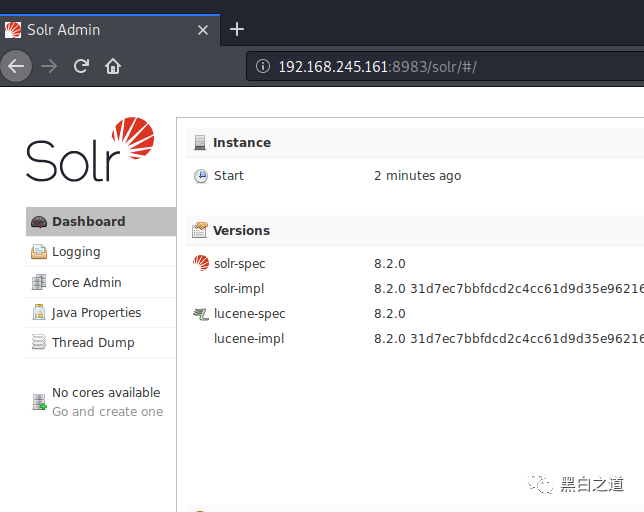Click the Logging inbox icon
Image resolution: width=644 pixels, height=512 pixels.
(x=39, y=252)
